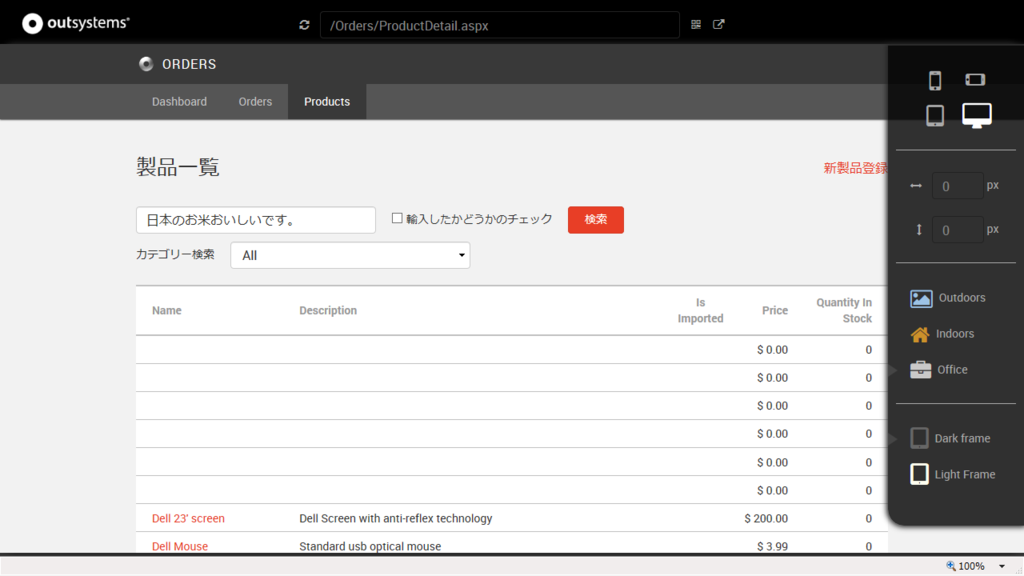The height and width of the screenshot is (576, 1024).
Task: Click the 製品一覧 page heading
Action: click(178, 167)
